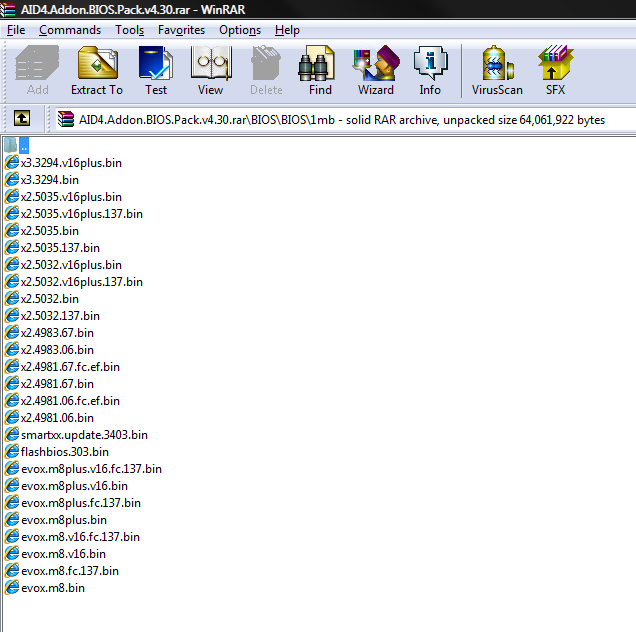Go up one folder level arrow

coord(22,119)
